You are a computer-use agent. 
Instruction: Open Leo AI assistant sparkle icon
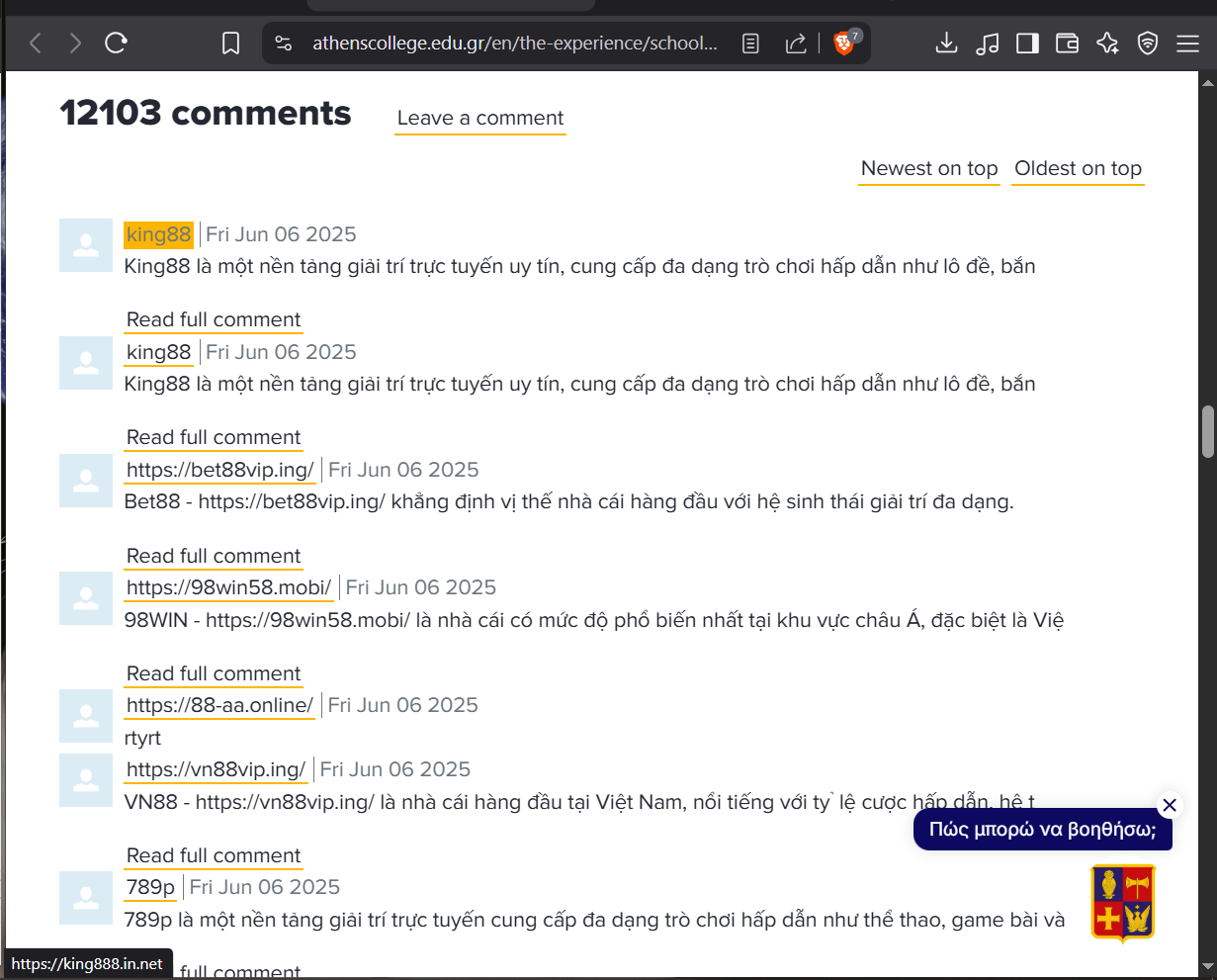tap(1107, 43)
